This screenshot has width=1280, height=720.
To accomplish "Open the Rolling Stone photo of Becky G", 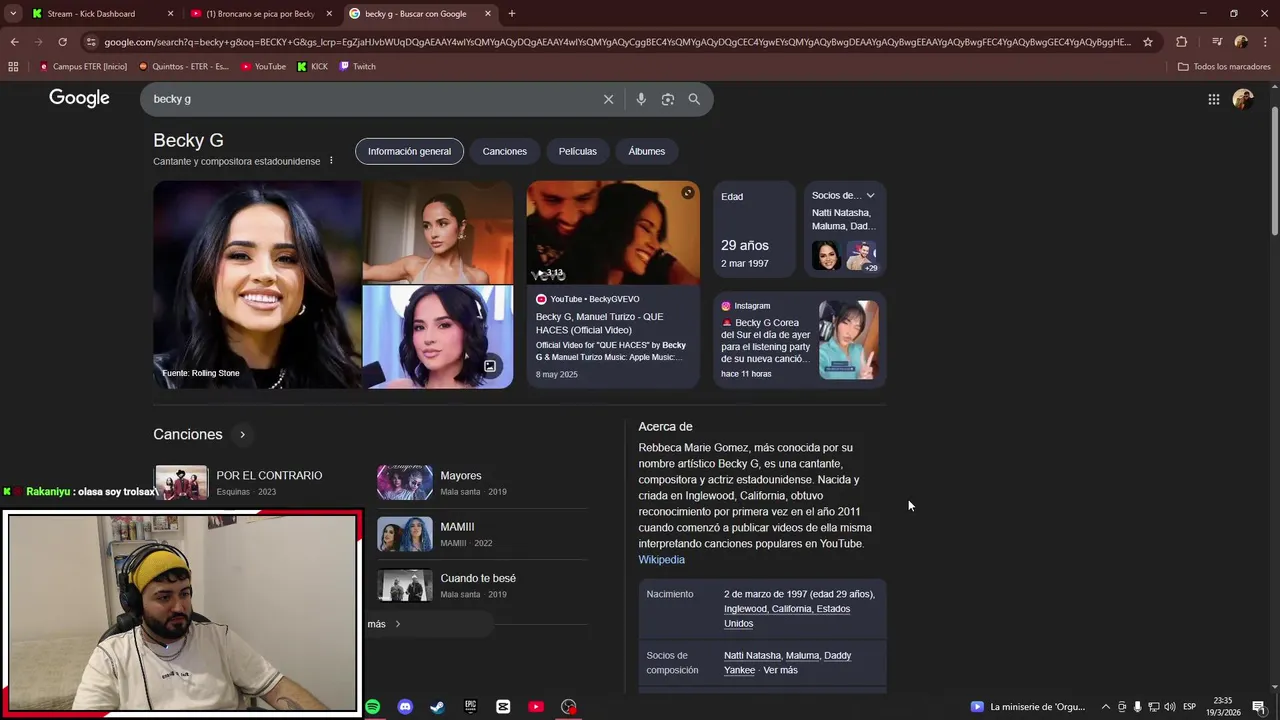I will pyautogui.click(x=257, y=285).
